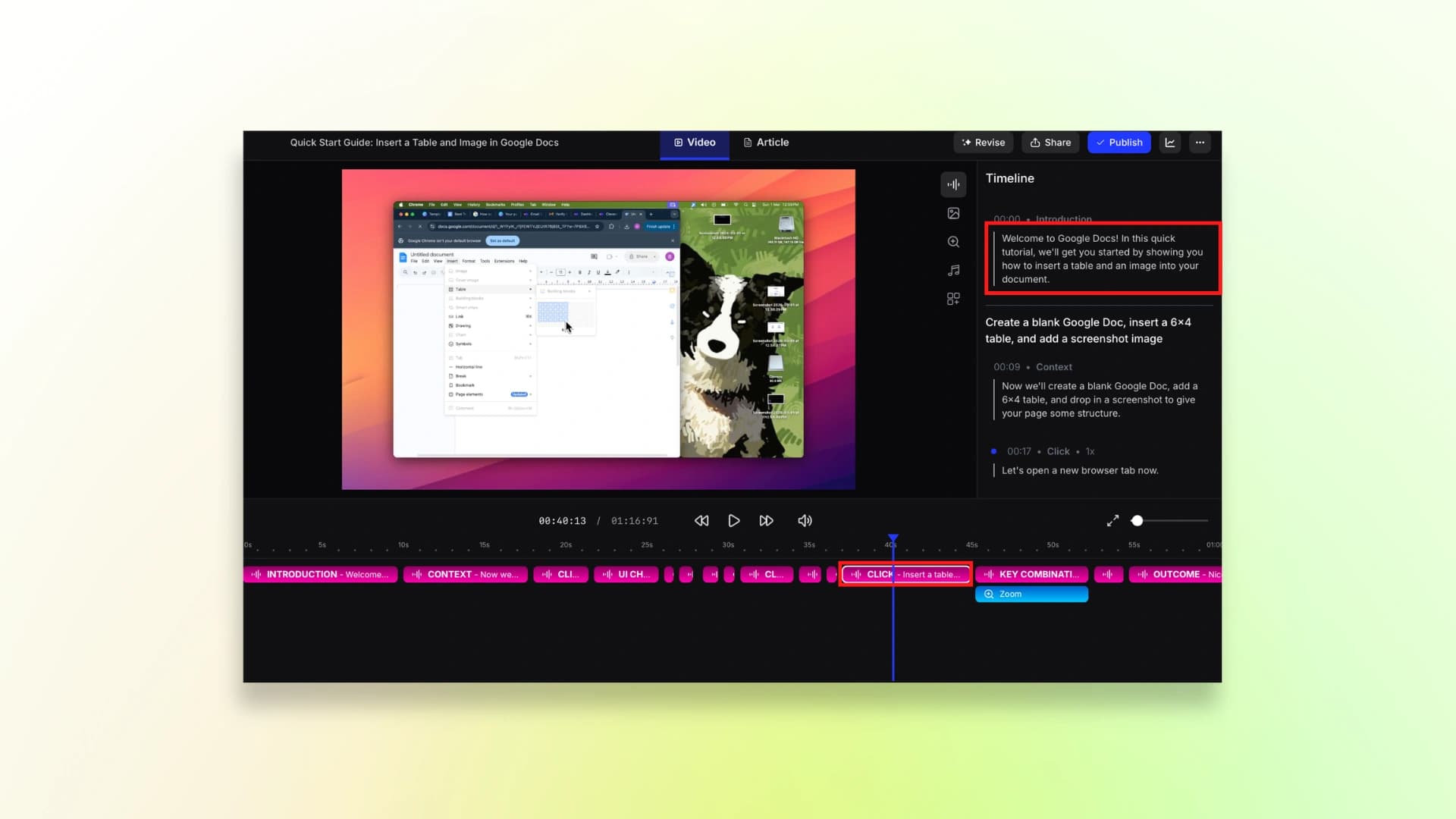Switch to the Video tab

[x=695, y=143]
